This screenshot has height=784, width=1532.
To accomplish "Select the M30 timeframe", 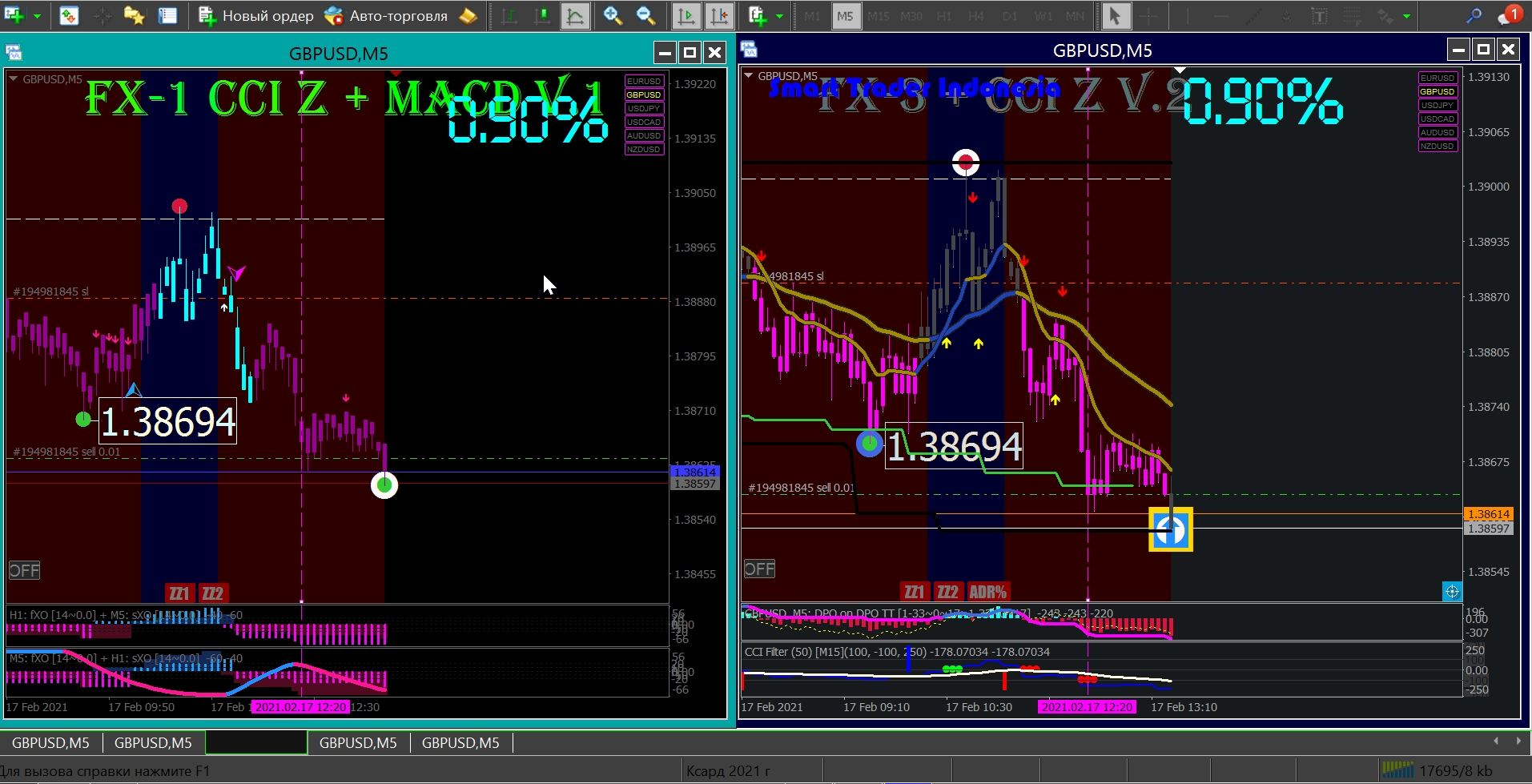I will pos(911,16).
